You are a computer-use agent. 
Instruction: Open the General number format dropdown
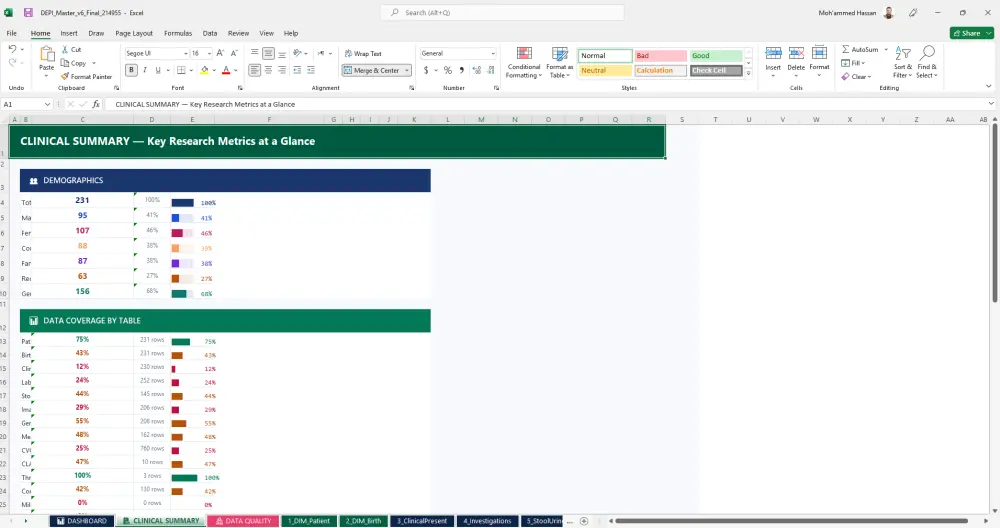[493, 54]
